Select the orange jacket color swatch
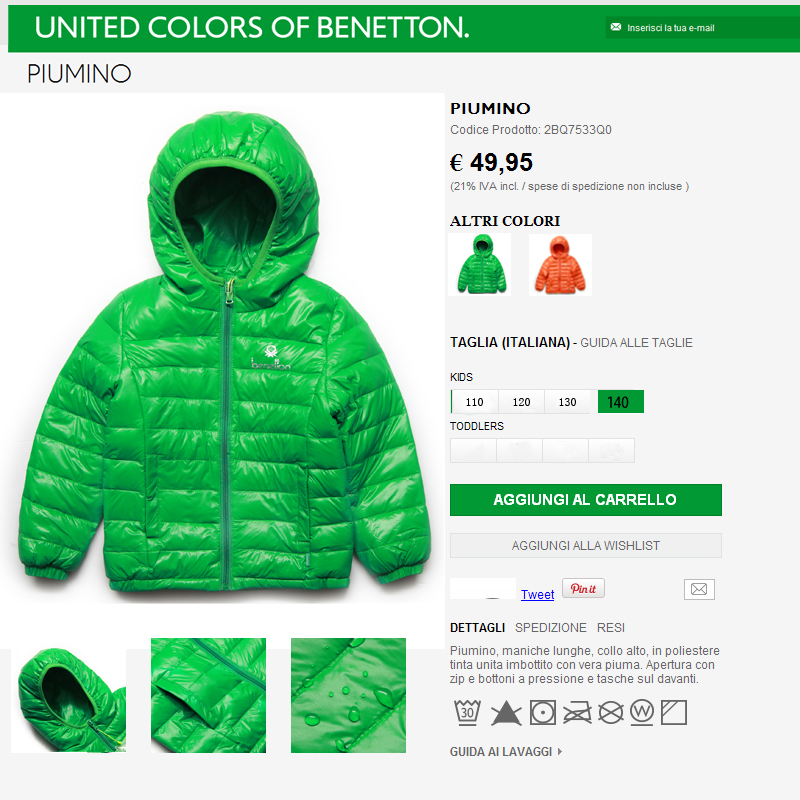Viewport: 800px width, 800px height. pyautogui.click(x=560, y=265)
